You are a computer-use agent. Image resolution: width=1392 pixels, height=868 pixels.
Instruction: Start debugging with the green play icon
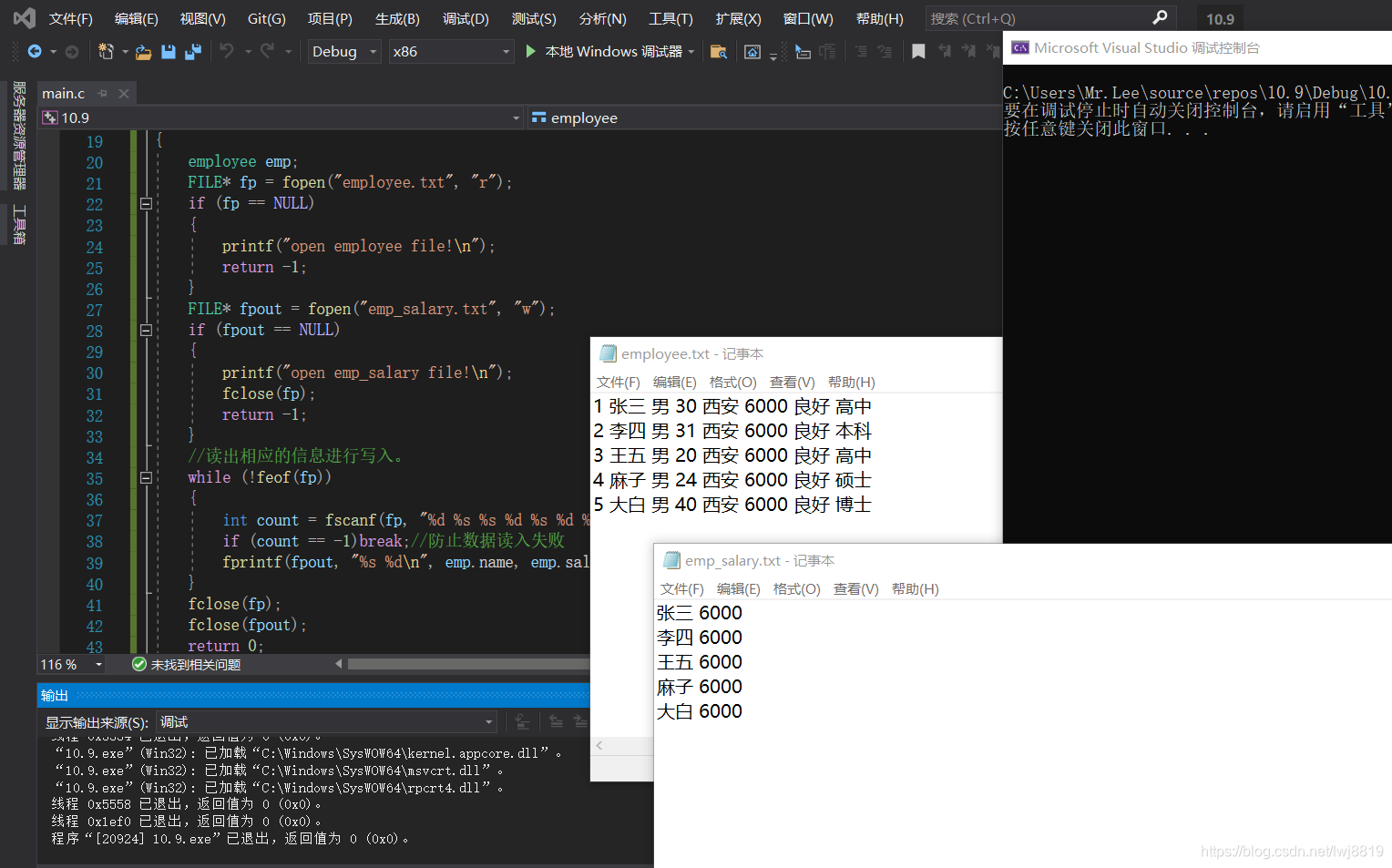[x=531, y=51]
